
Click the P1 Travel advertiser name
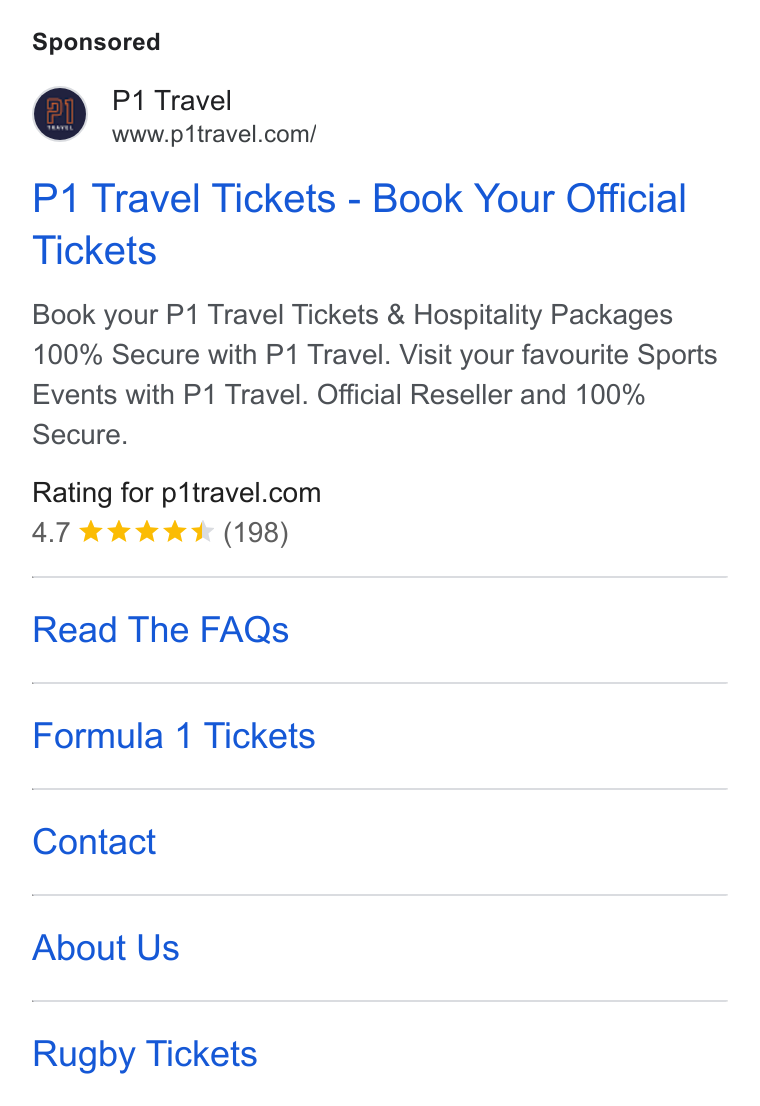(x=171, y=101)
